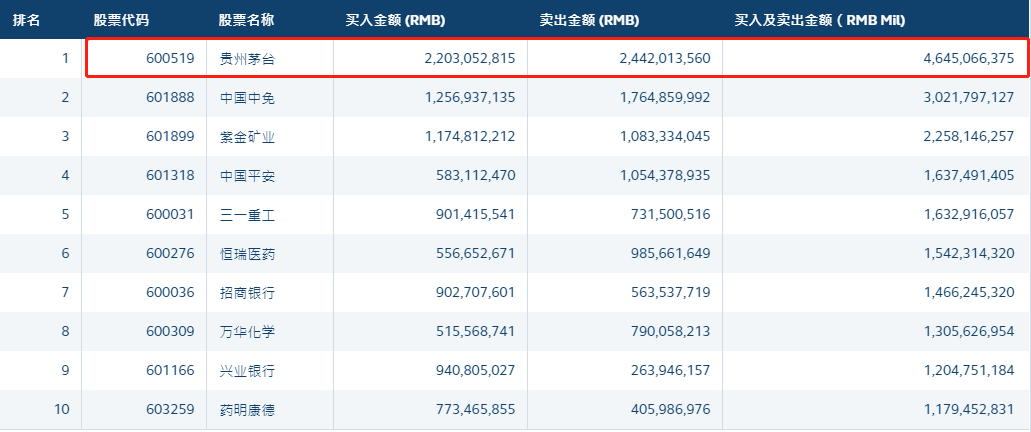Select stock code 601899
The width and height of the screenshot is (1031, 432).
click(170, 136)
